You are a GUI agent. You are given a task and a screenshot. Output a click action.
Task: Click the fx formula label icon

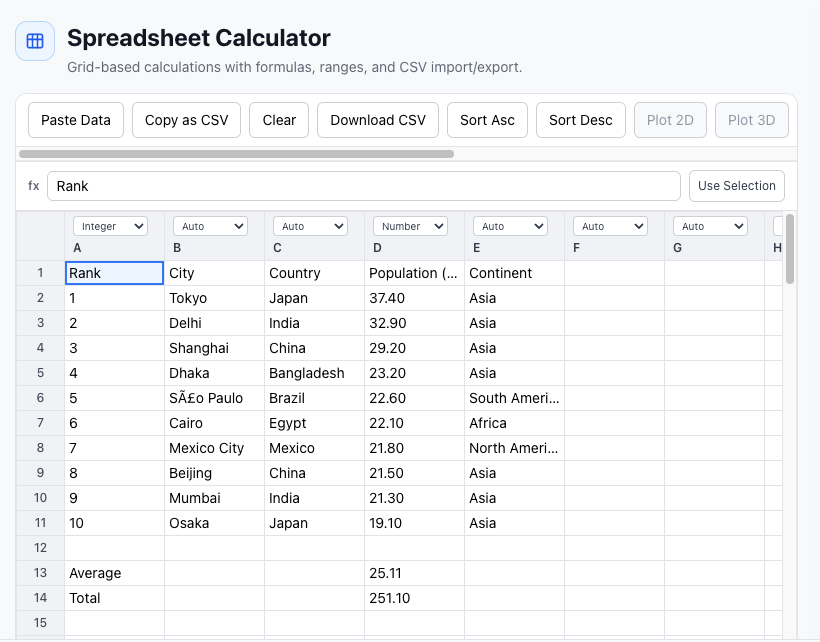pyautogui.click(x=33, y=186)
